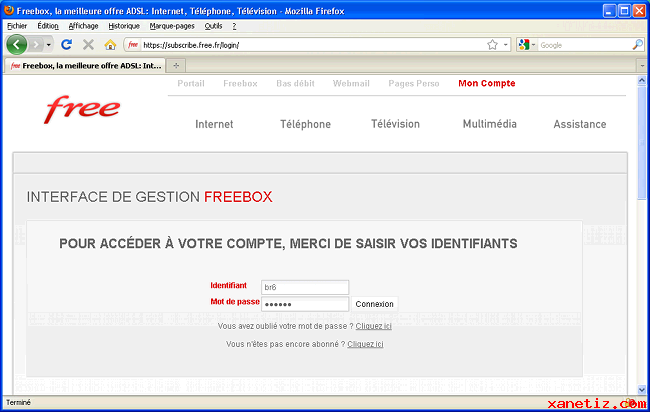Click not yet subscriber Cliquez ici link
The height and width of the screenshot is (412, 650).
(365, 344)
